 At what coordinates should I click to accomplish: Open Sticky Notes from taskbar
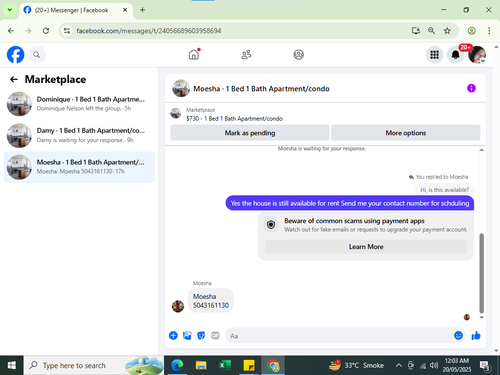point(249,365)
